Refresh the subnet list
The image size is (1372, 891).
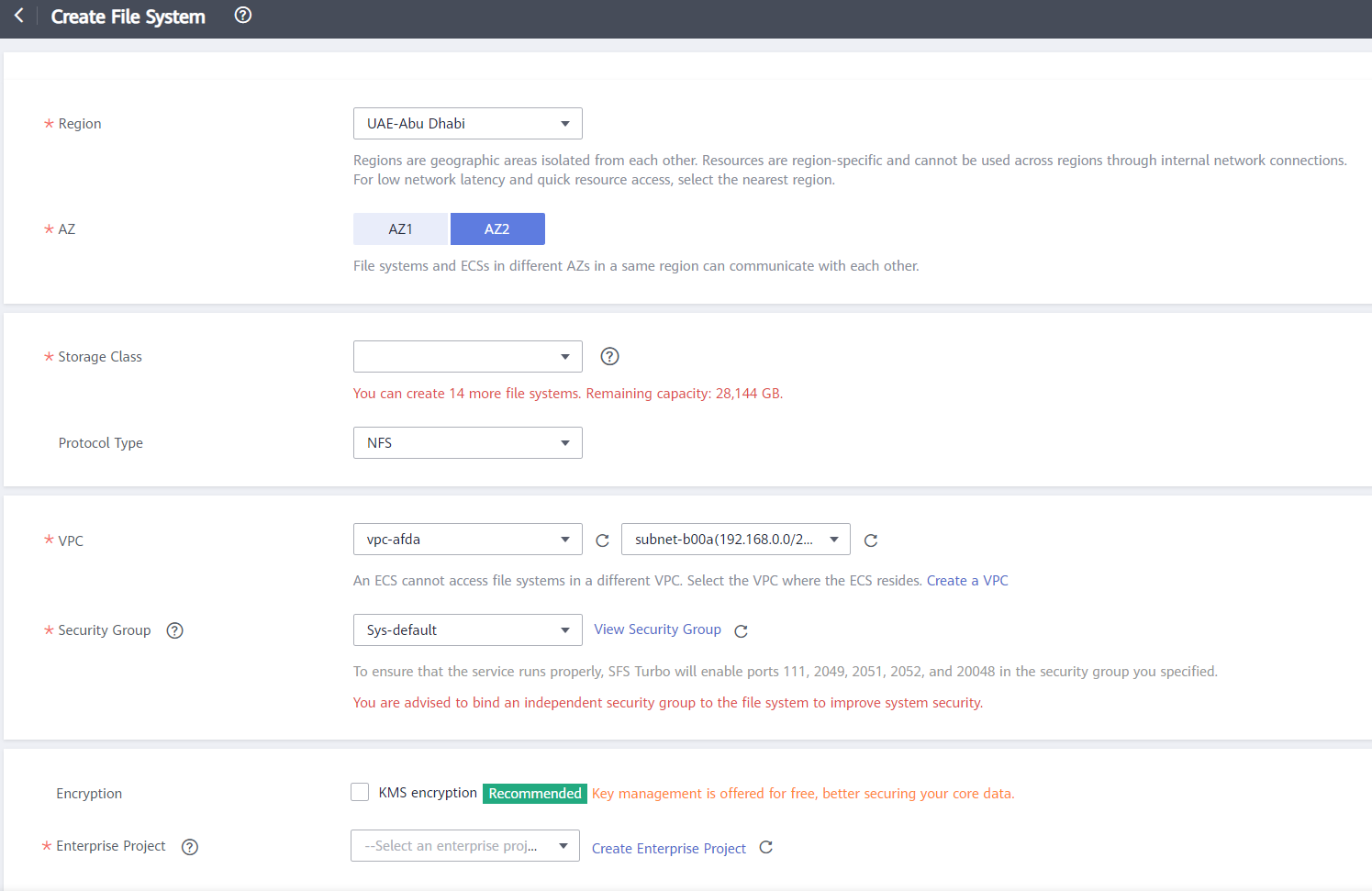[871, 540]
